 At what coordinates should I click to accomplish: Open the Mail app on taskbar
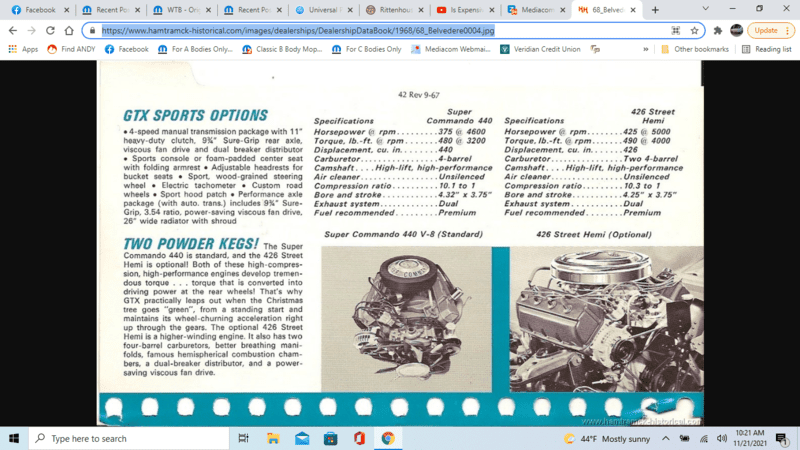click(302, 438)
